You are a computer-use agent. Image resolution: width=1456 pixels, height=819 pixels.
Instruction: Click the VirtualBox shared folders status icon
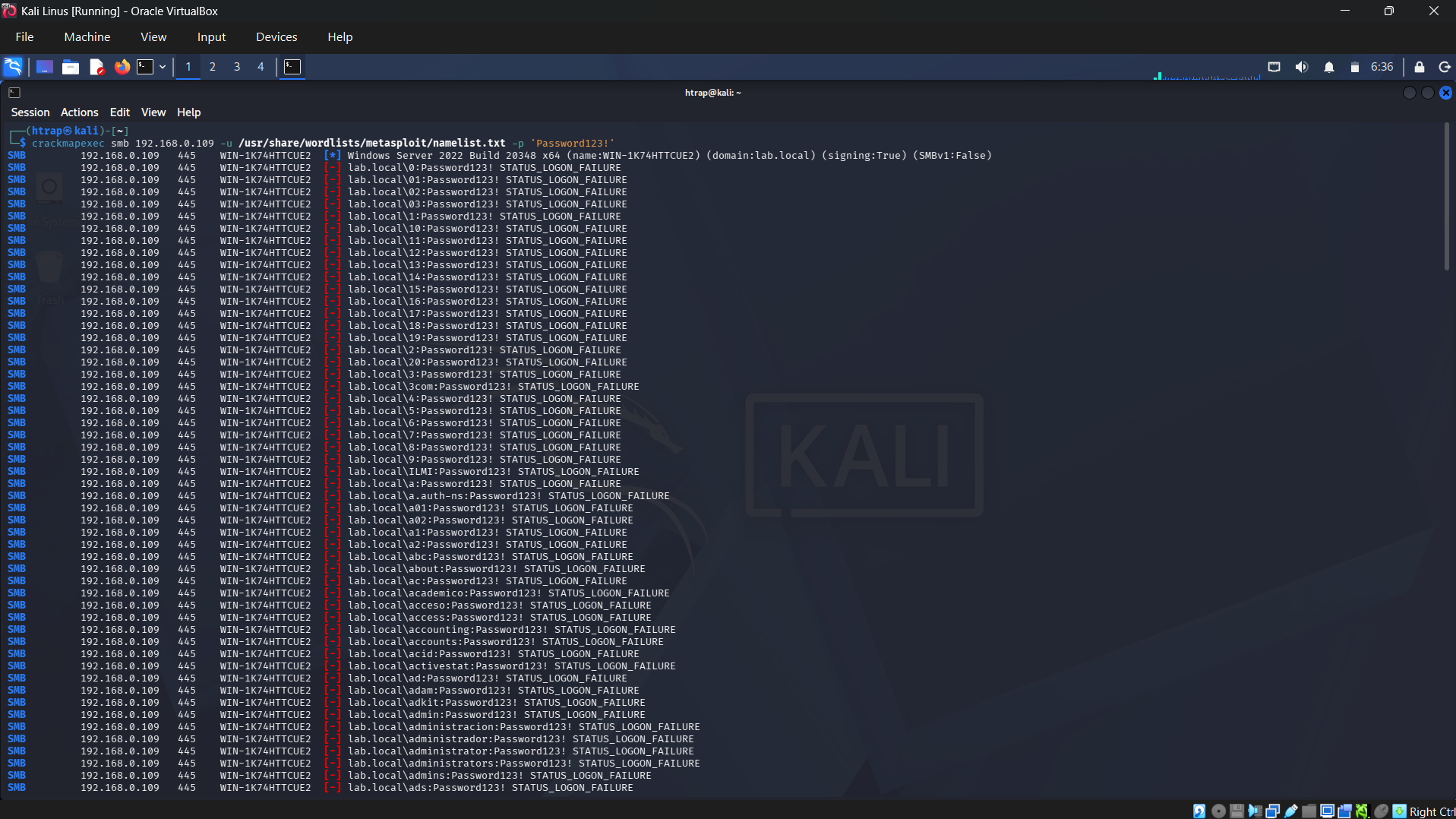pos(1309,811)
